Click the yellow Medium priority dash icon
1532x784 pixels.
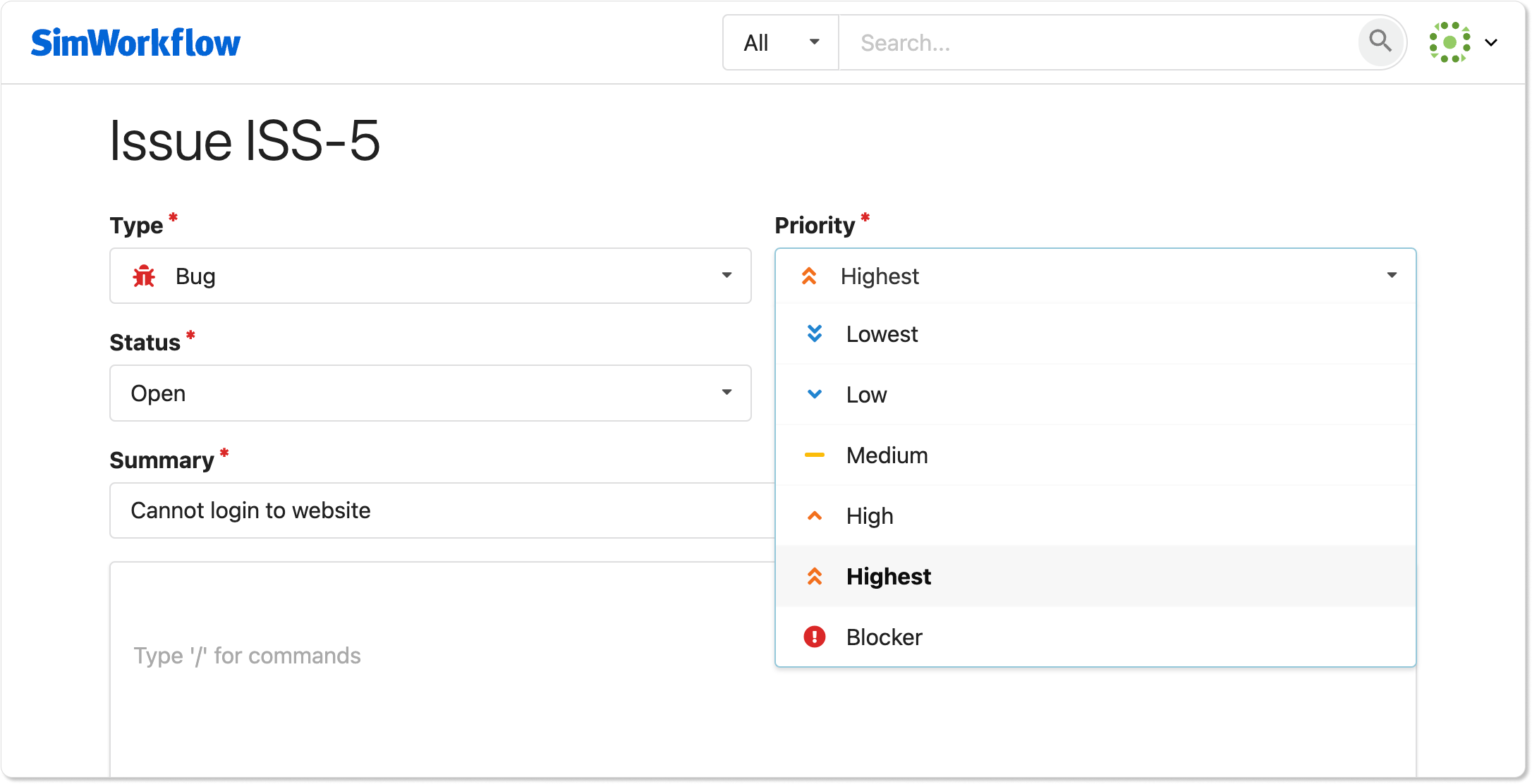click(814, 455)
